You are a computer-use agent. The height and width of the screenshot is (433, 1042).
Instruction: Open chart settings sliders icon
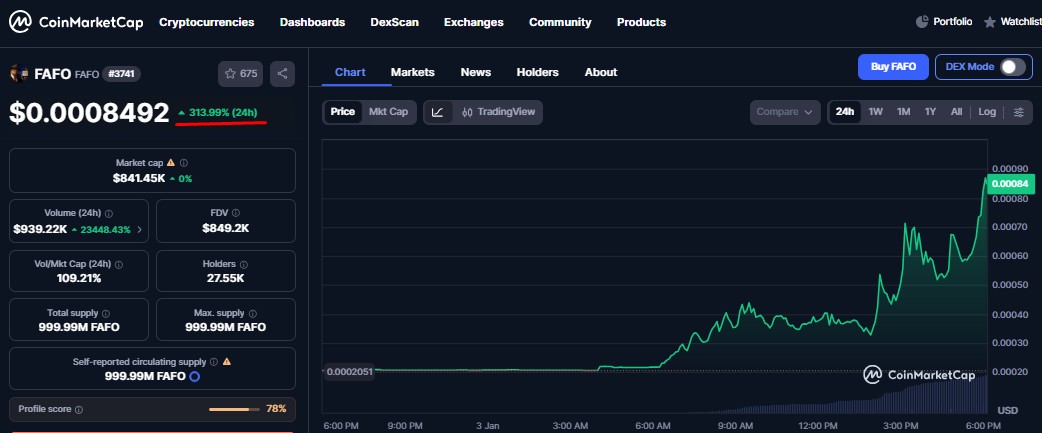[1018, 112]
